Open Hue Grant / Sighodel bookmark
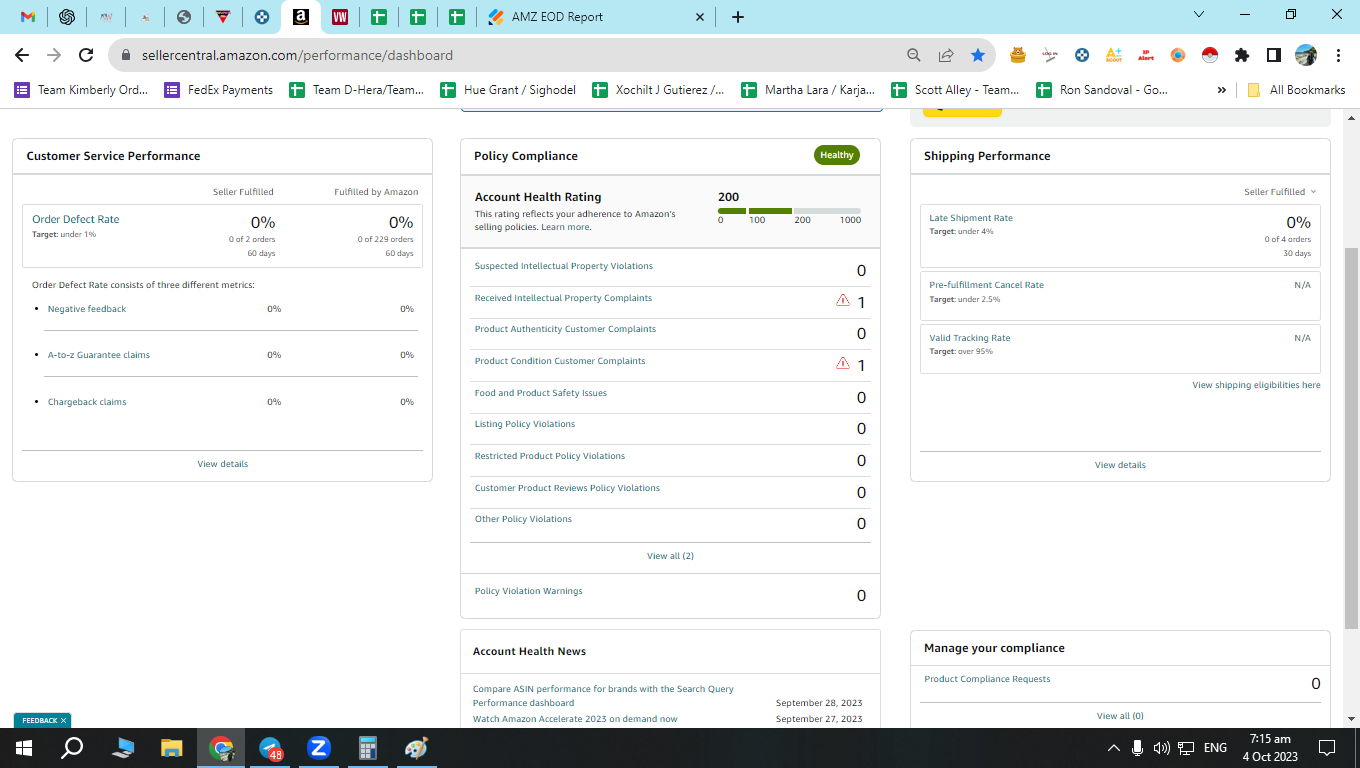Image resolution: width=1360 pixels, height=768 pixels. 508,90
